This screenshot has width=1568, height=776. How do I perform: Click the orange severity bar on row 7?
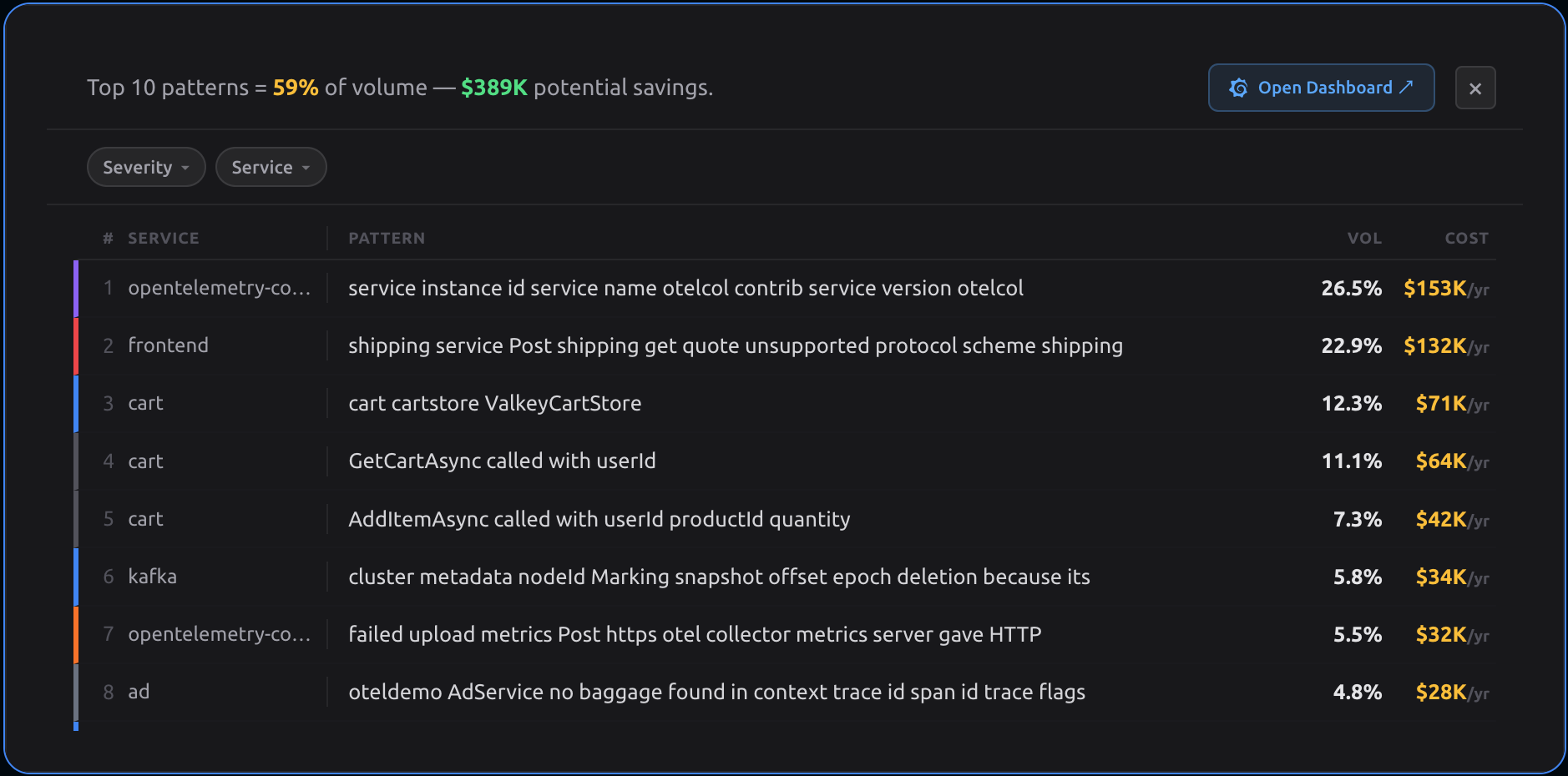[x=76, y=634]
